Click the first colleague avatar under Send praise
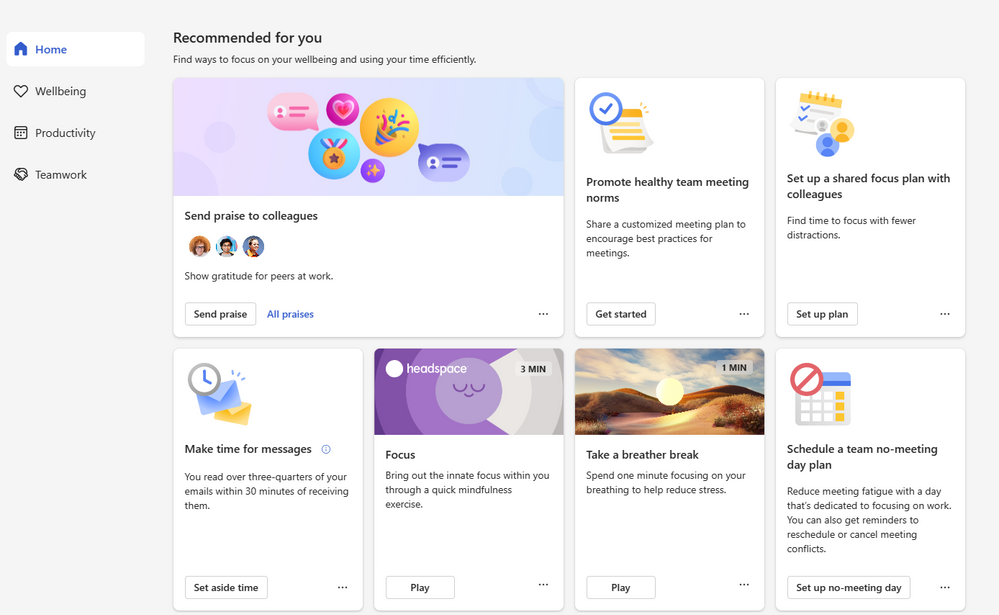Viewport: 999px width, 615px height. tap(200, 247)
